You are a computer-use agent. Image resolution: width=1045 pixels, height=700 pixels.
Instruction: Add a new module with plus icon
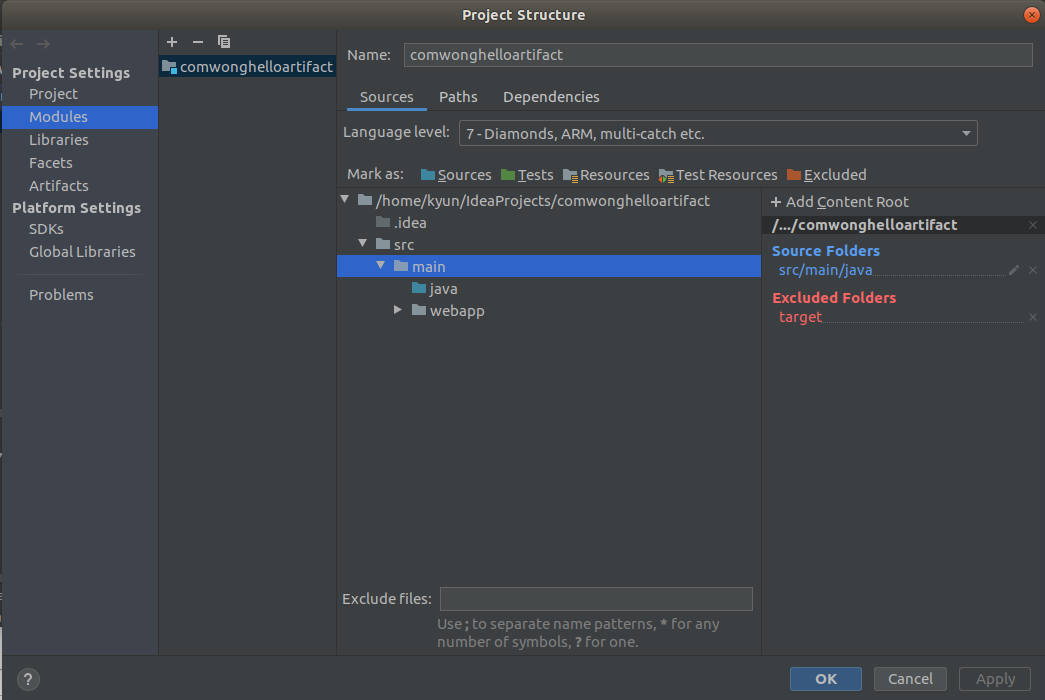172,42
